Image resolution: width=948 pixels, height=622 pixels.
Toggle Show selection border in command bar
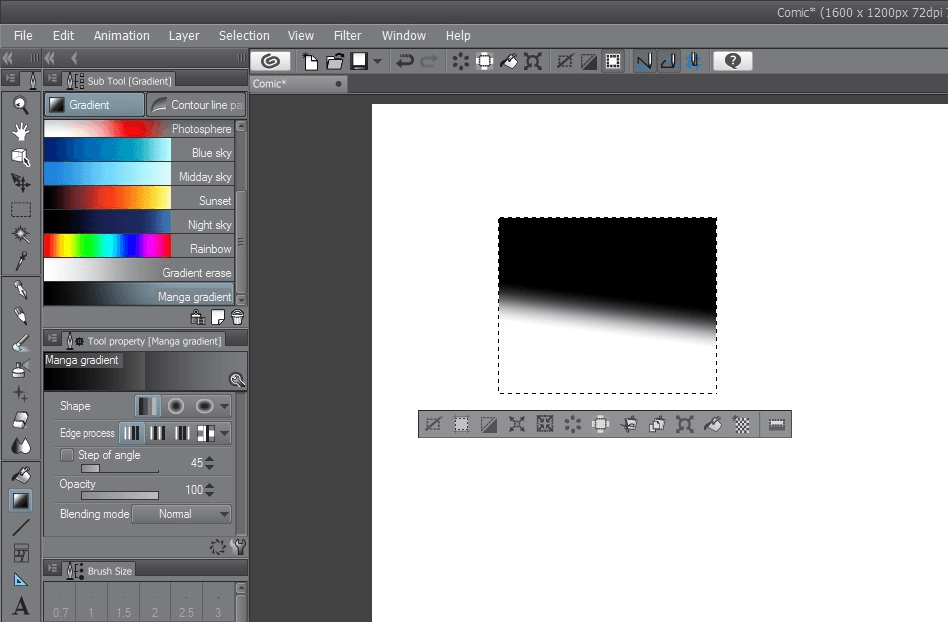[613, 61]
